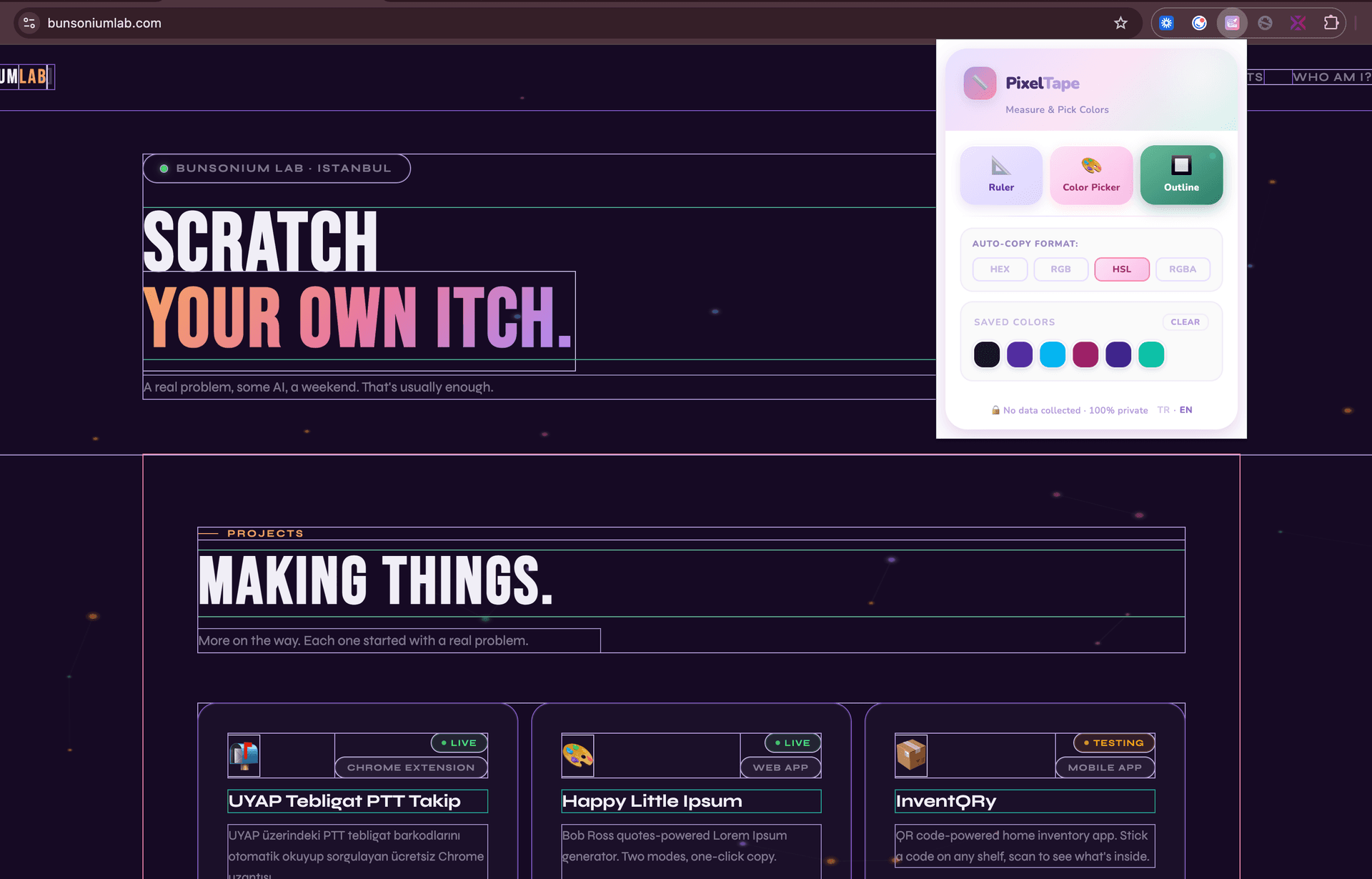1372x879 pixels.
Task: Pick the purple swatch beside the black one
Action: tap(1020, 354)
